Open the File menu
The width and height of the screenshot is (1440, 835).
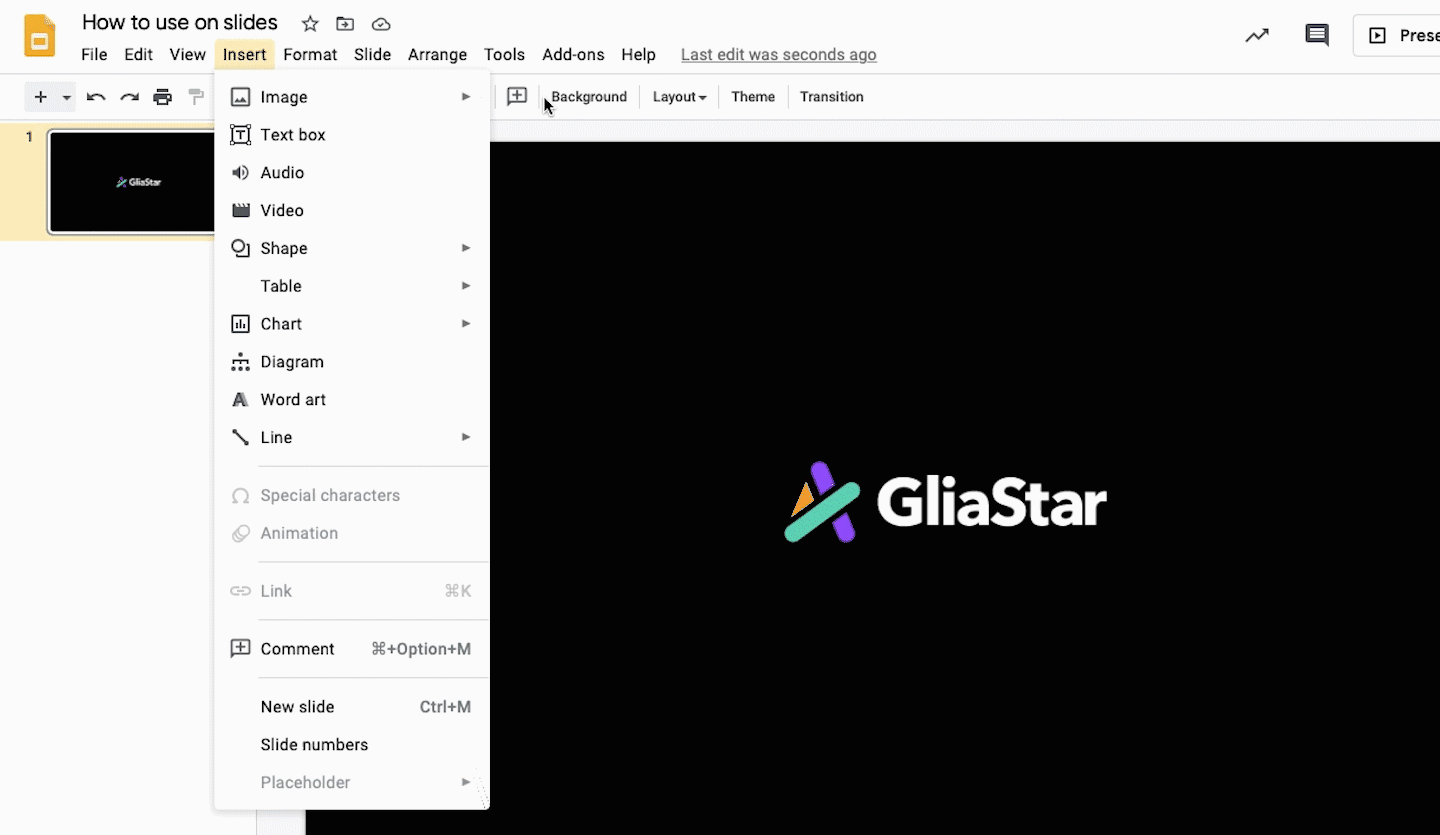(x=94, y=55)
